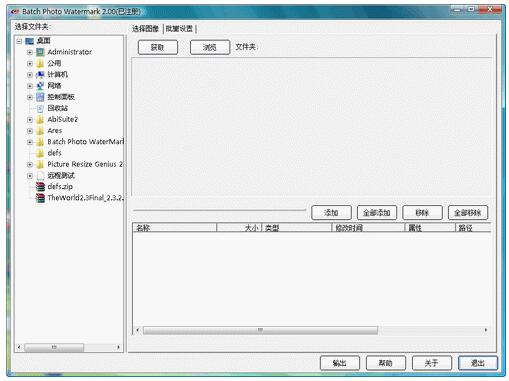Click the folder tree horizontal scrollbar thumb
This screenshot has width=509, height=381.
tap(54, 348)
